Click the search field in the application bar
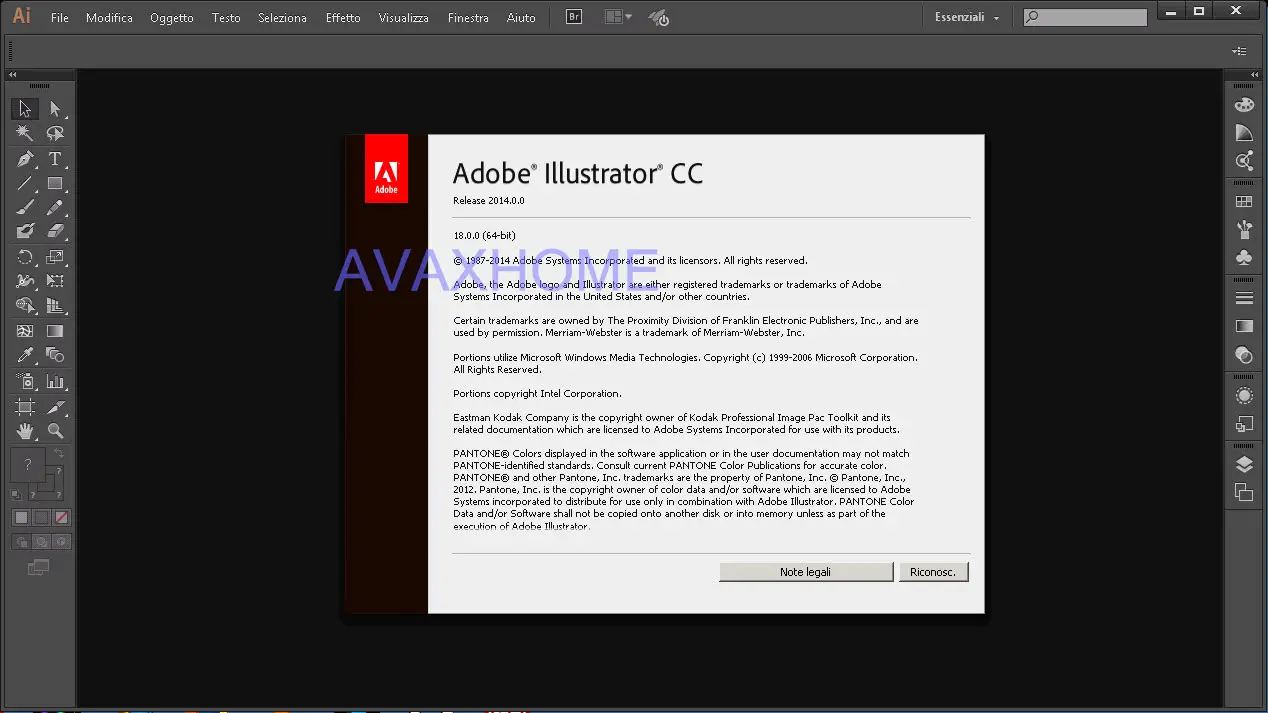The height and width of the screenshot is (713, 1268). [x=1085, y=17]
